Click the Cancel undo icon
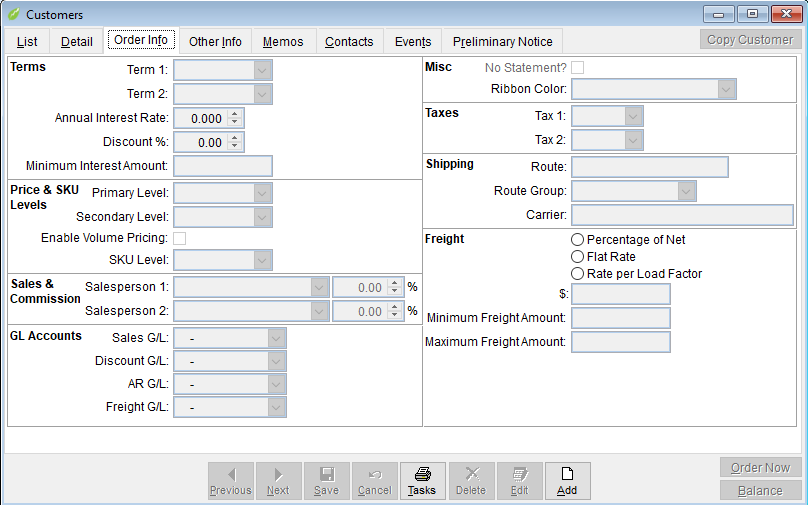The width and height of the screenshot is (808, 505). 374,474
